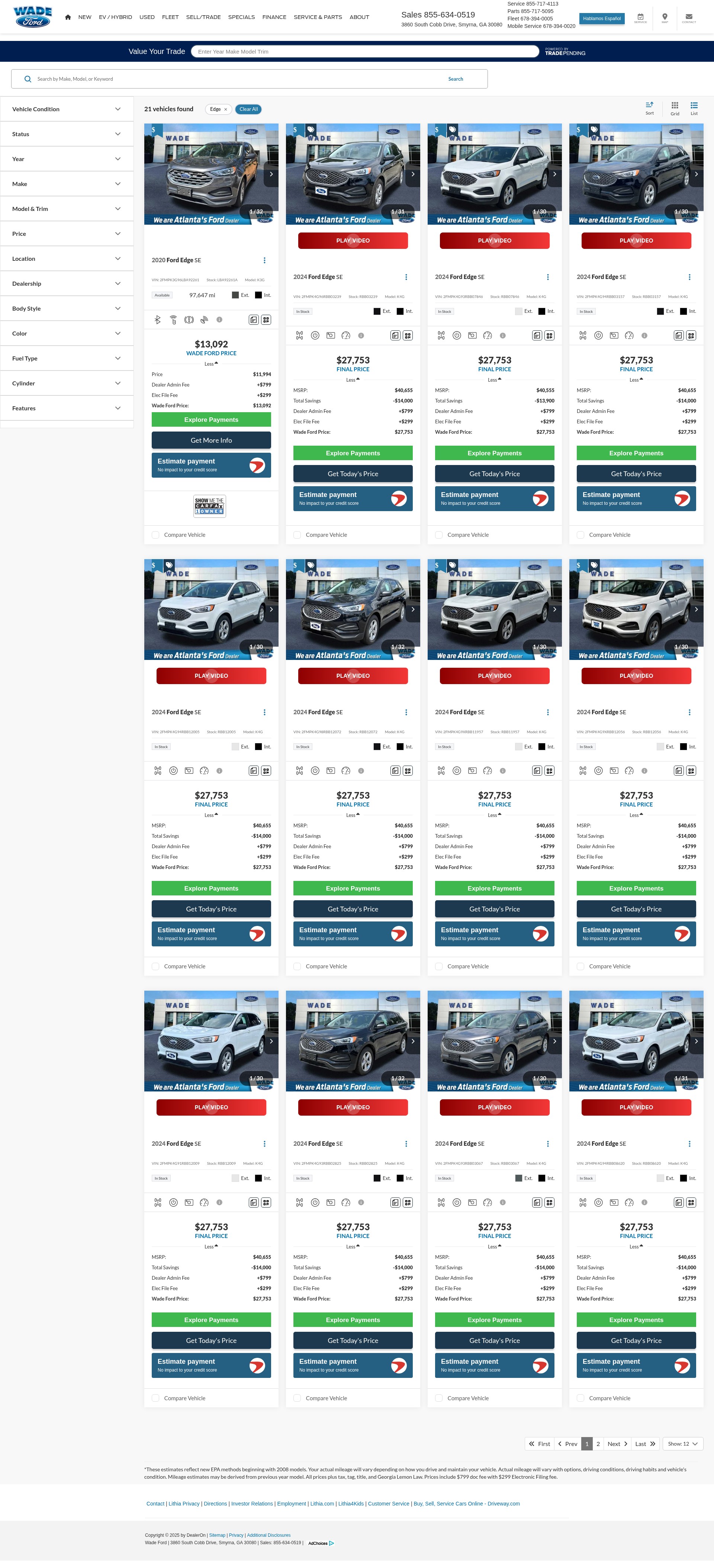Image resolution: width=714 pixels, height=1568 pixels.
Task: Click push-start icon on stock RBB03239 card
Action: [x=315, y=336]
